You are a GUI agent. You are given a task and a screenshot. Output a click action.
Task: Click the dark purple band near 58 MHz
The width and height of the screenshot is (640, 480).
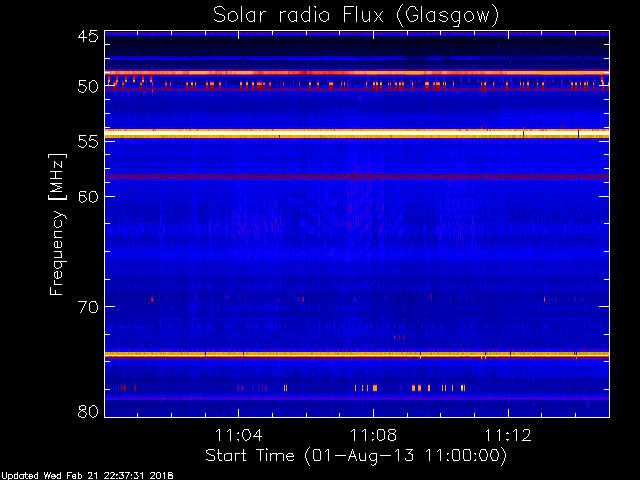[x=357, y=177]
